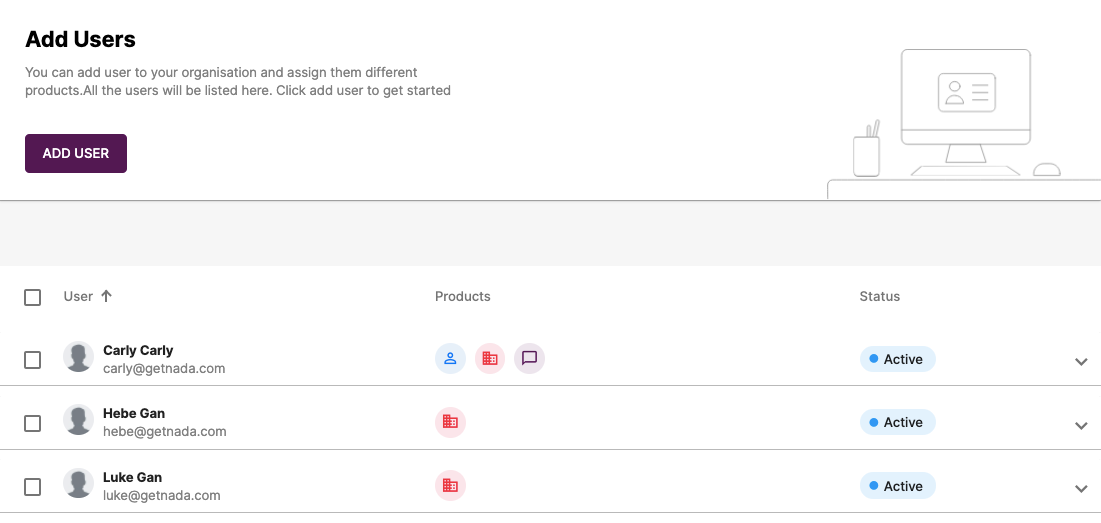Click Luke Gan's profile avatar
Image resolution: width=1101 pixels, height=523 pixels.
point(79,484)
